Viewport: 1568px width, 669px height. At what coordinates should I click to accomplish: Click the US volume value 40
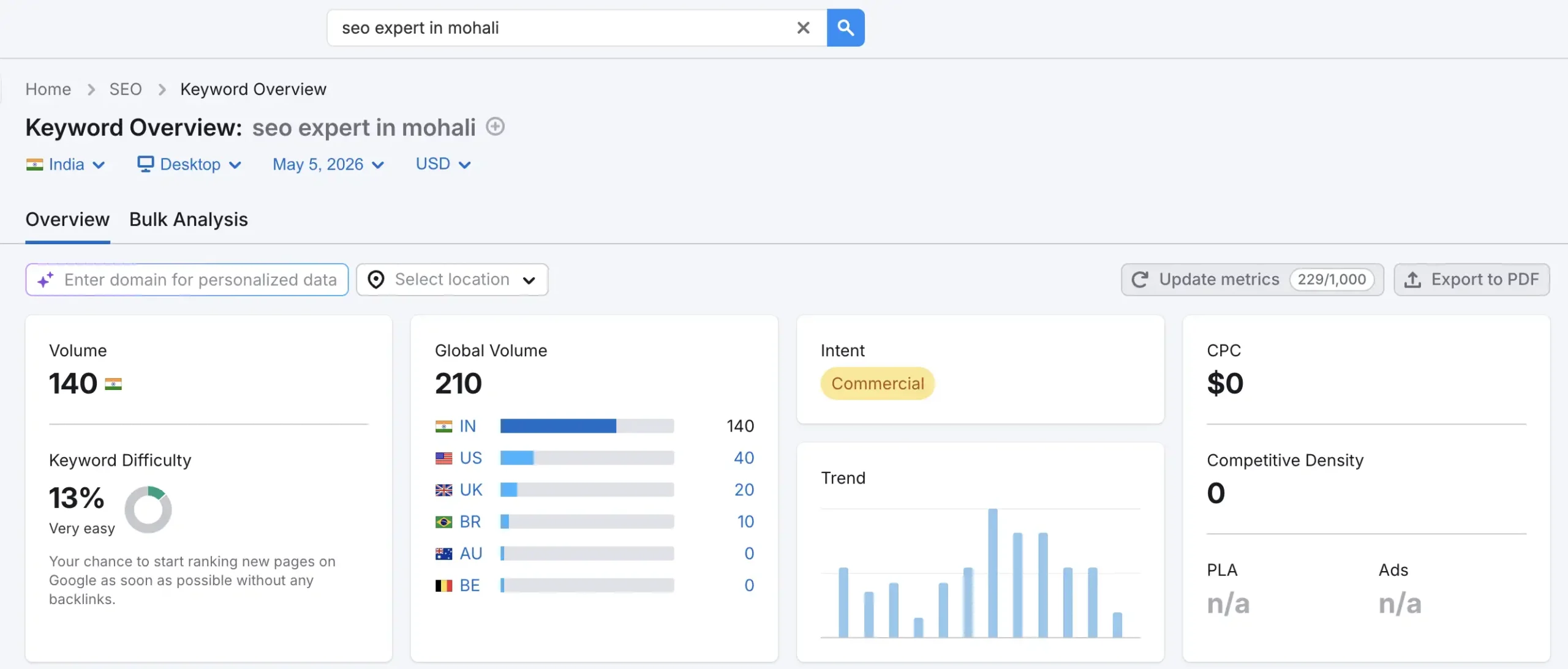pos(744,458)
